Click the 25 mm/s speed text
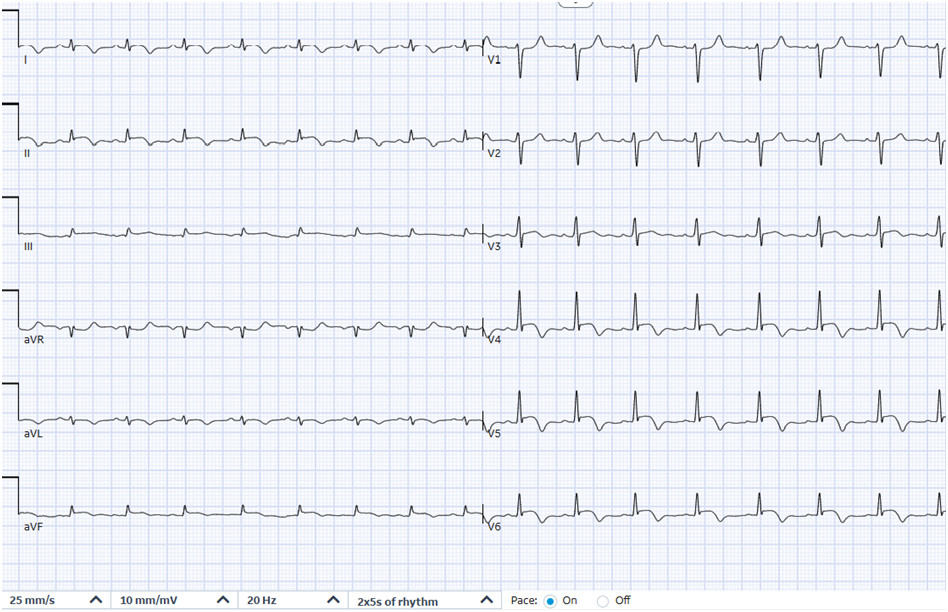The height and width of the screenshot is (612, 948). [x=32, y=600]
